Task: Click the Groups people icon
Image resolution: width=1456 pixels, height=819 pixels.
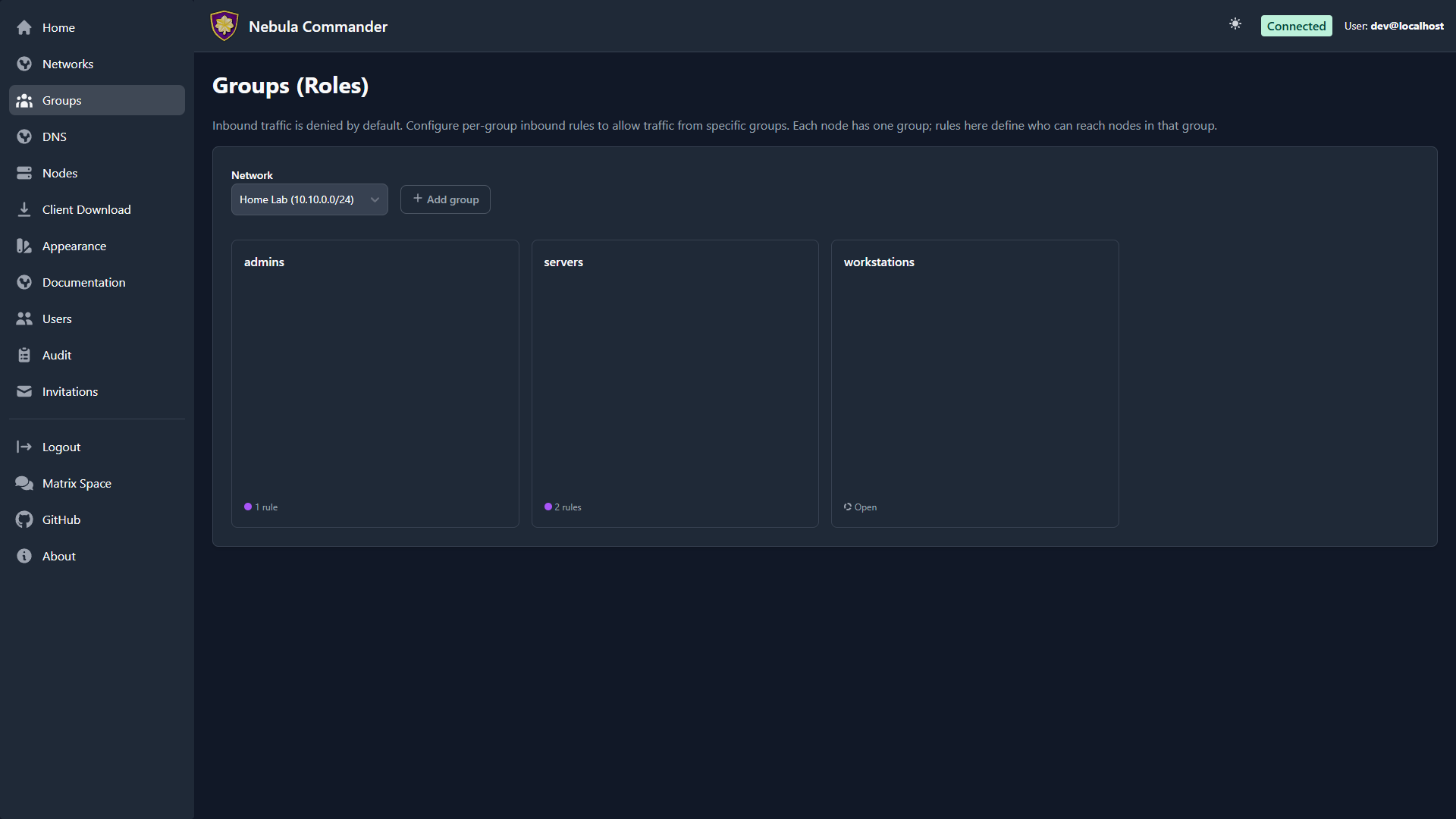Action: [24, 100]
